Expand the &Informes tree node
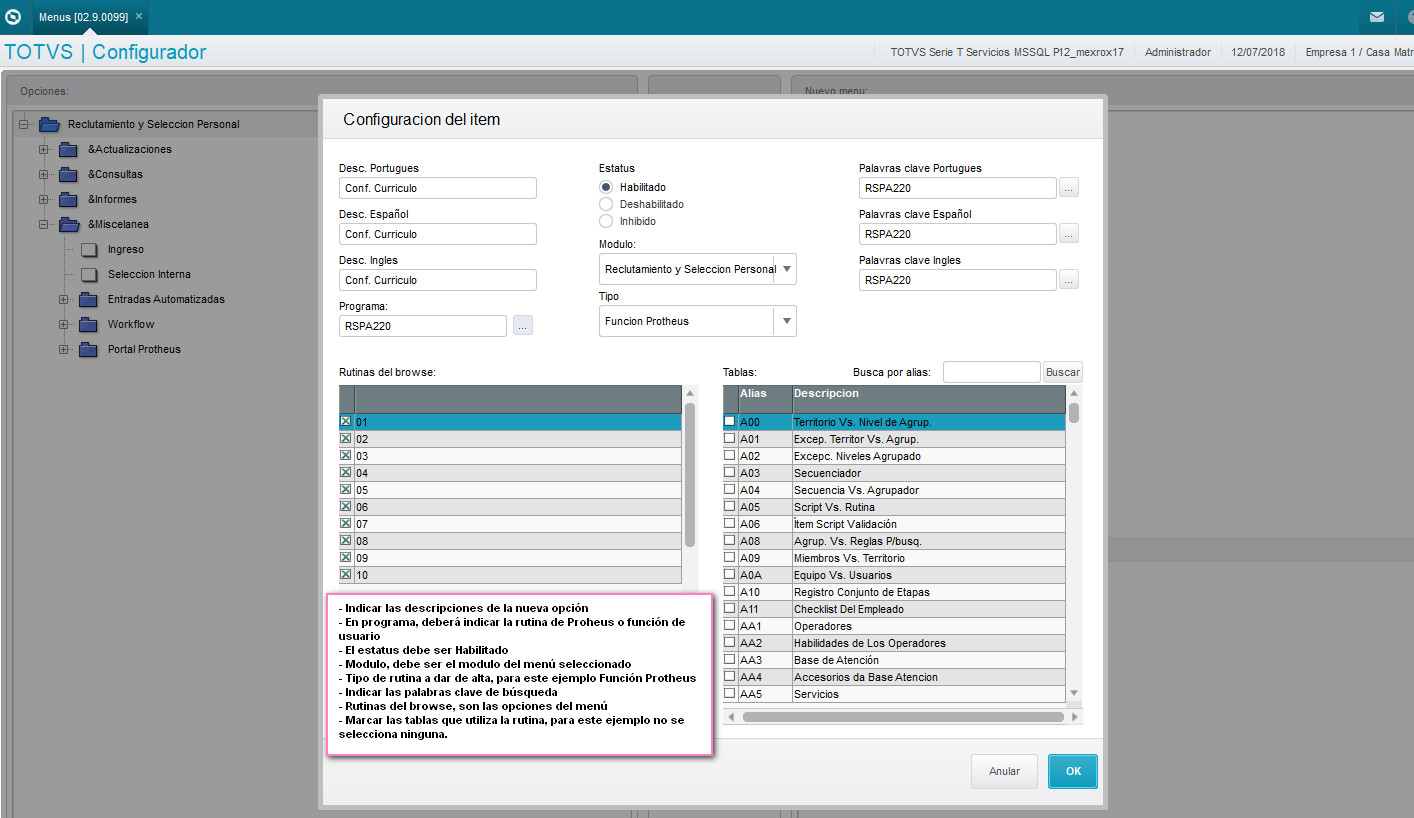Screen dimensions: 1414x818 [43, 199]
